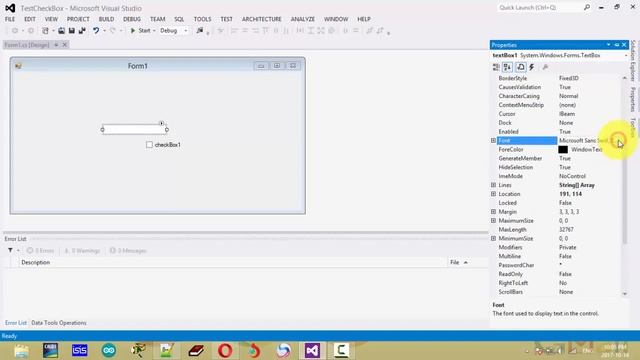640x360 pixels.
Task: Click the Open File toolbar icon
Action: pyautogui.click(x=61, y=31)
